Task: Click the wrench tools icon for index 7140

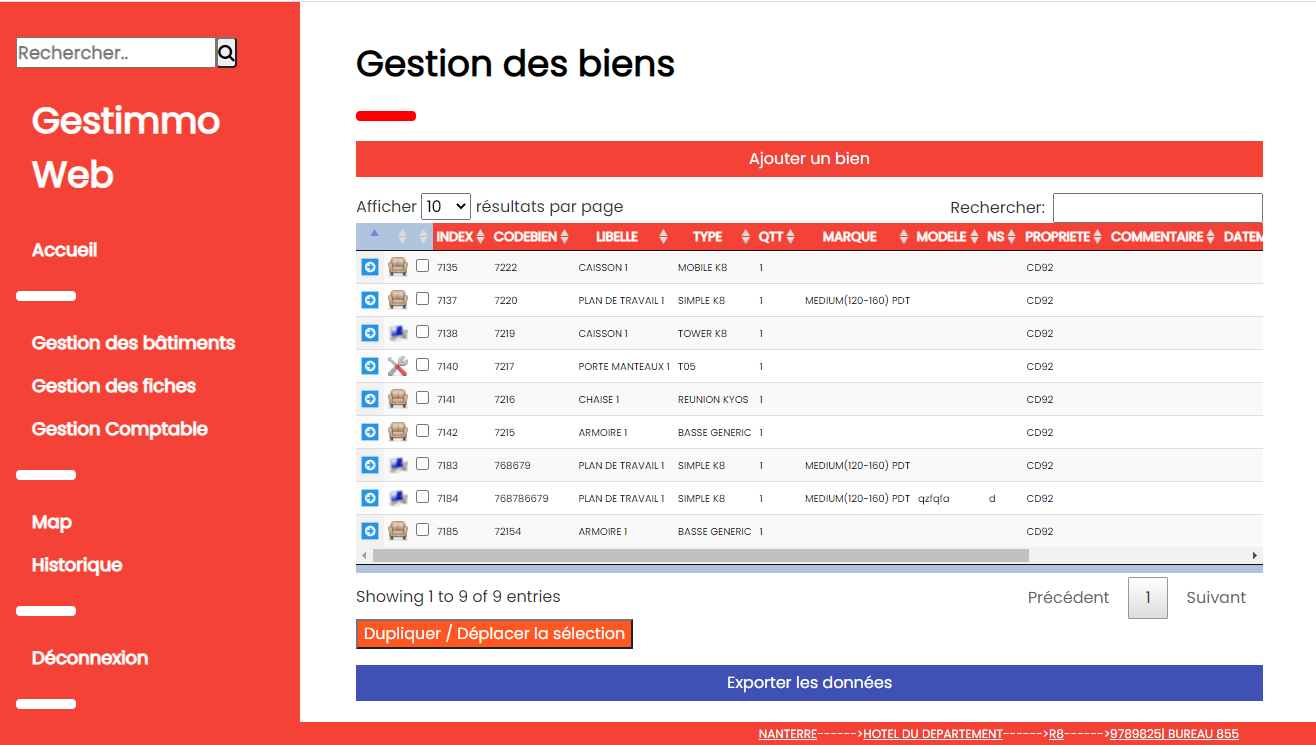Action: [x=398, y=366]
